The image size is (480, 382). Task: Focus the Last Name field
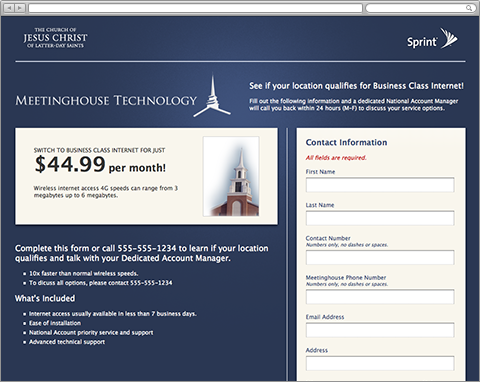click(380, 218)
